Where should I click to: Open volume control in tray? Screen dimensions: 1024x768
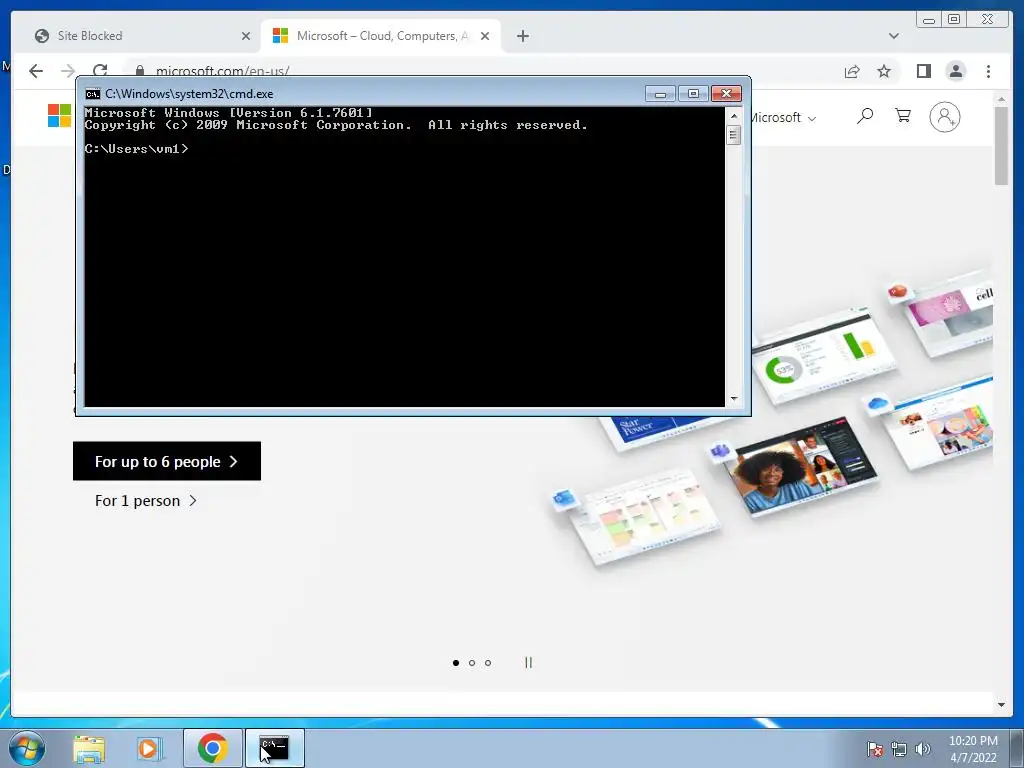[x=922, y=749]
